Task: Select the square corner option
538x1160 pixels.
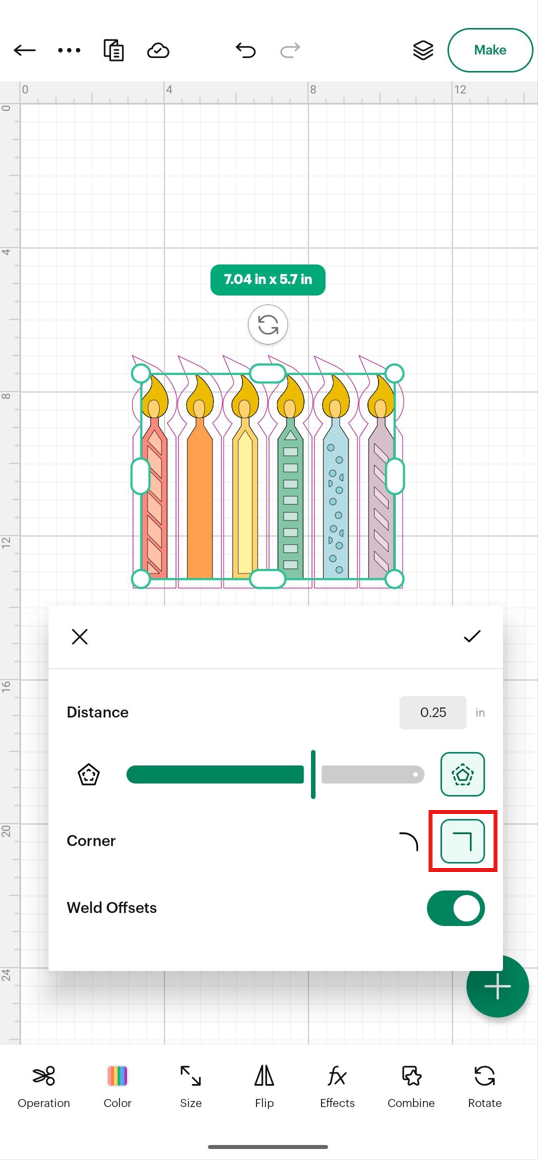Action: coord(463,841)
